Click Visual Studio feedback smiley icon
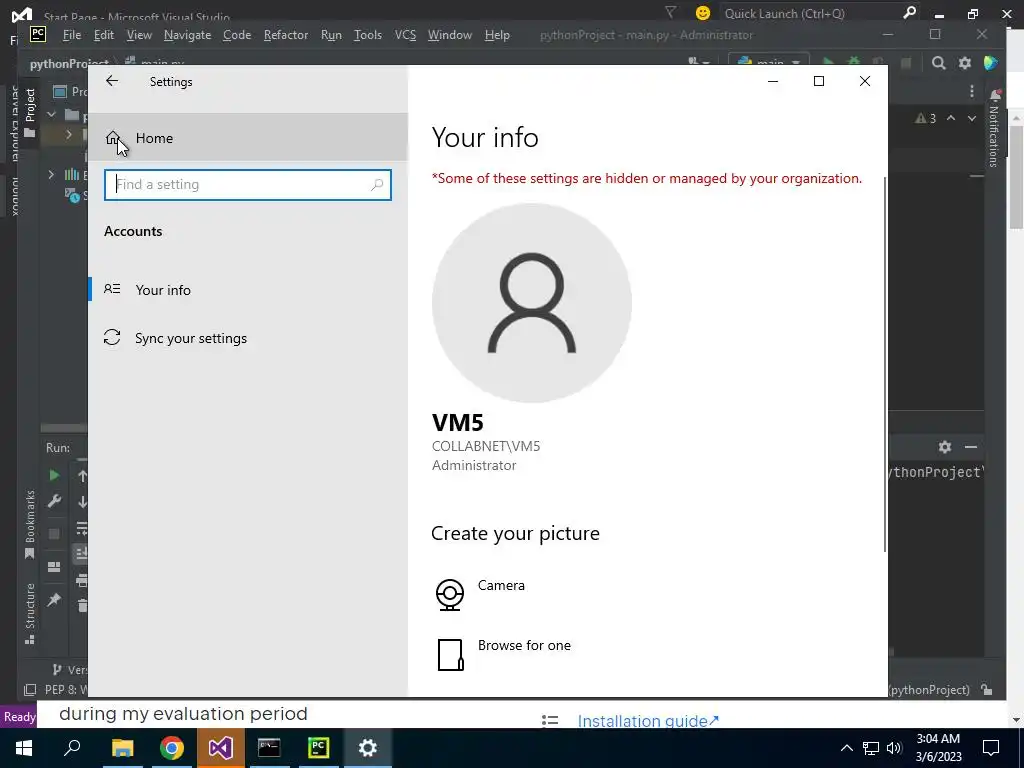The width and height of the screenshot is (1024, 768). pos(703,13)
